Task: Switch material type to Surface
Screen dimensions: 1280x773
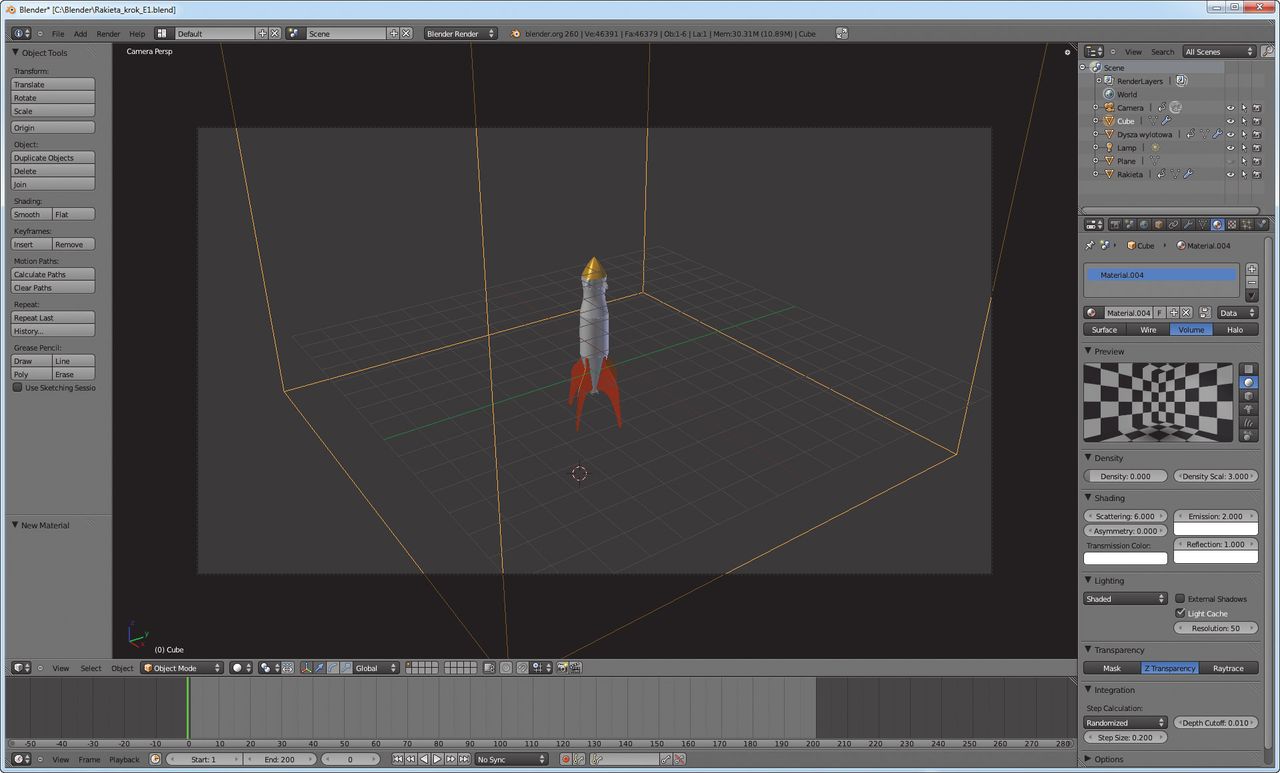Action: (1104, 329)
